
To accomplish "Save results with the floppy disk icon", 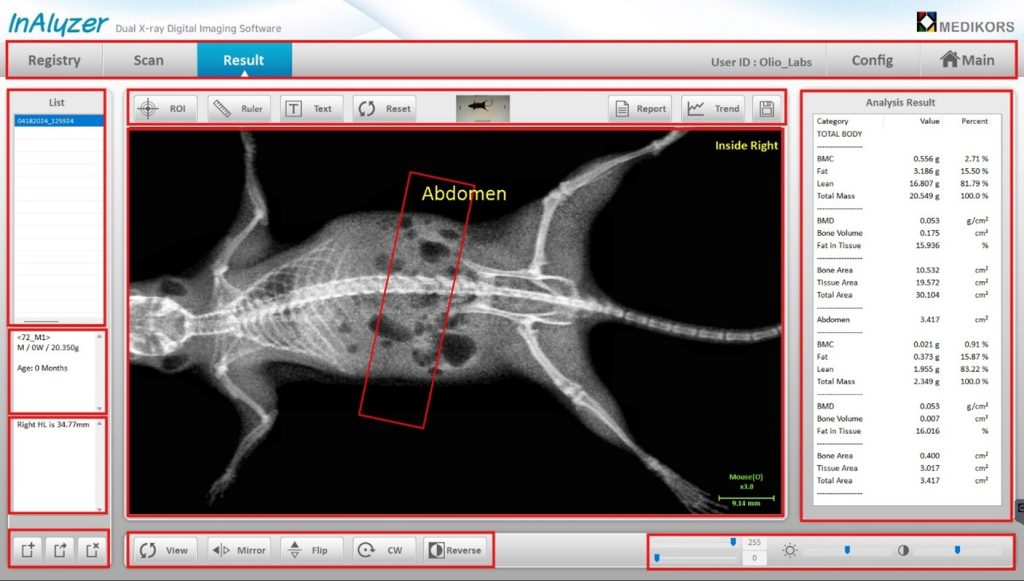I will [767, 108].
